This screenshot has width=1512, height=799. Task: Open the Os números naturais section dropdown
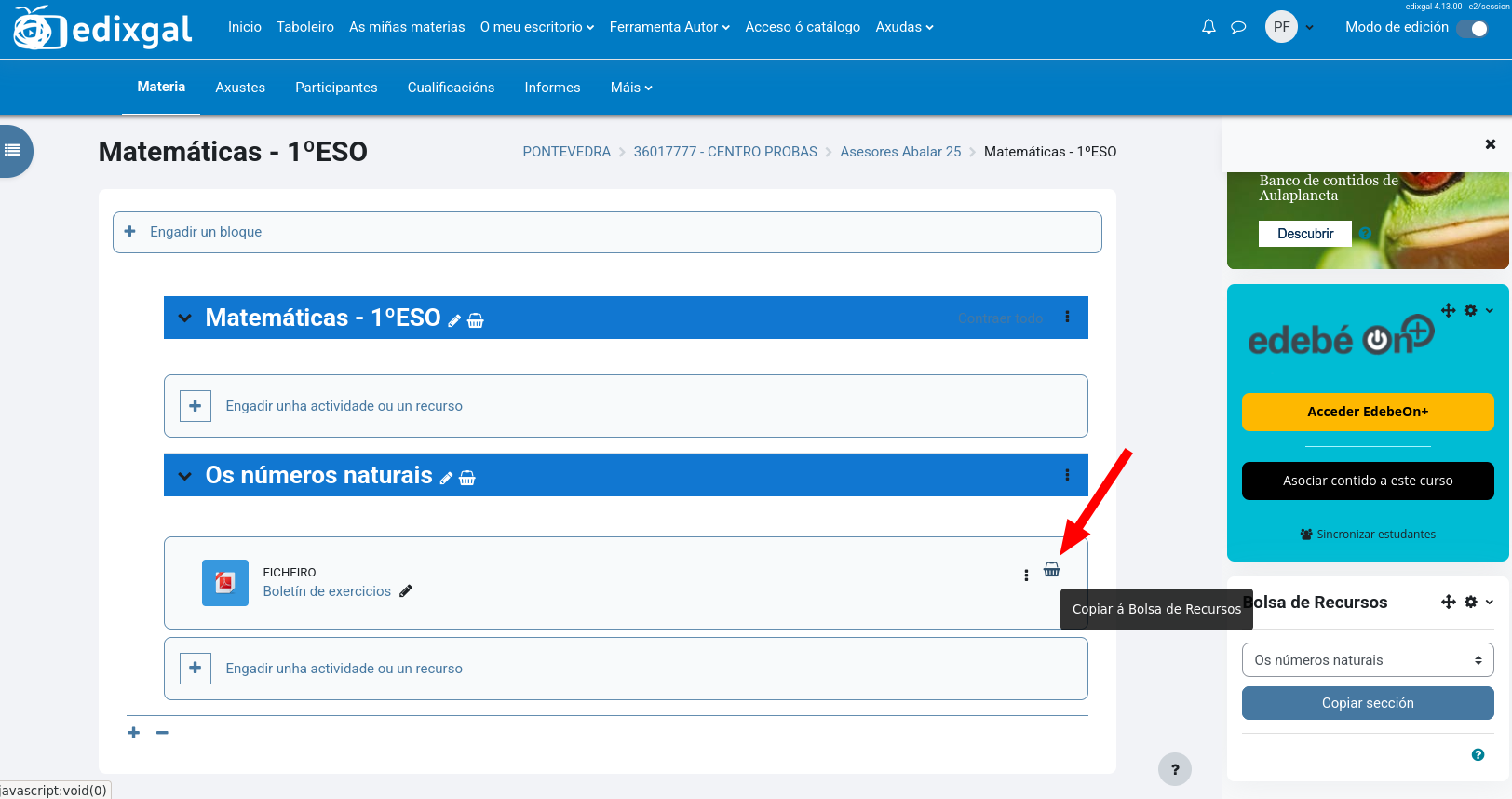pos(1367,660)
